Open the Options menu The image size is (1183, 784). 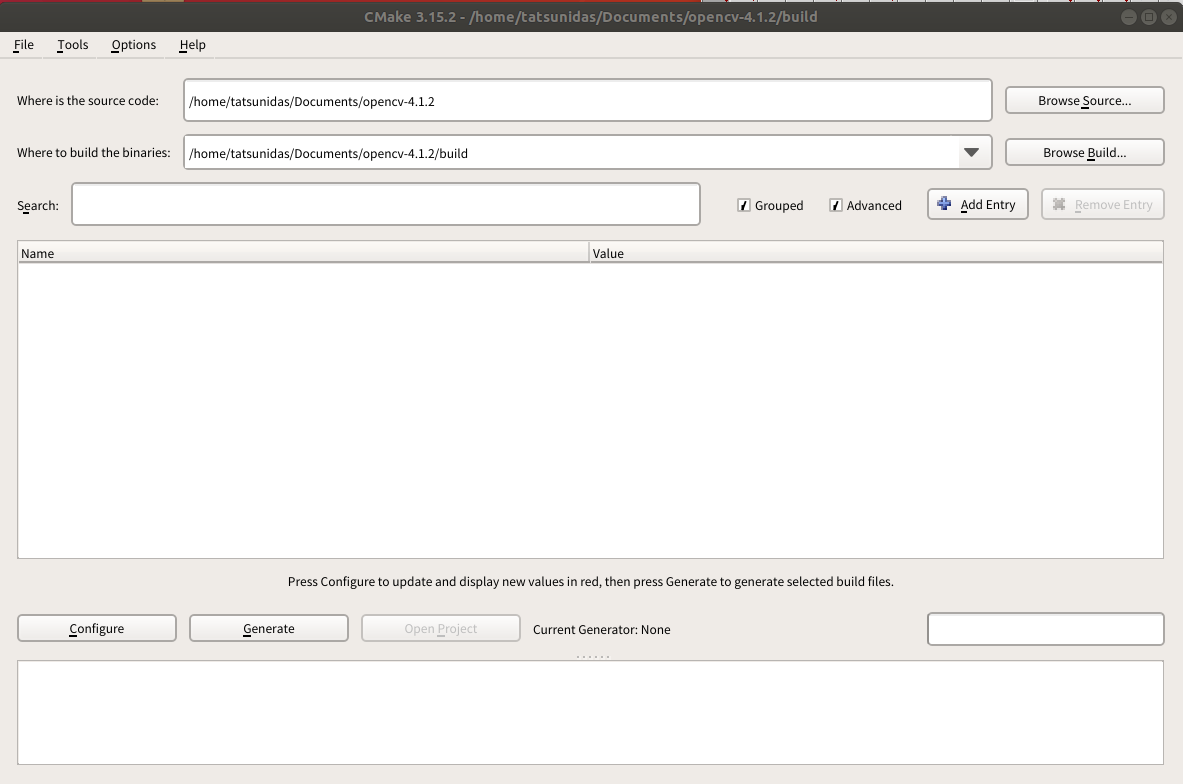coord(134,45)
